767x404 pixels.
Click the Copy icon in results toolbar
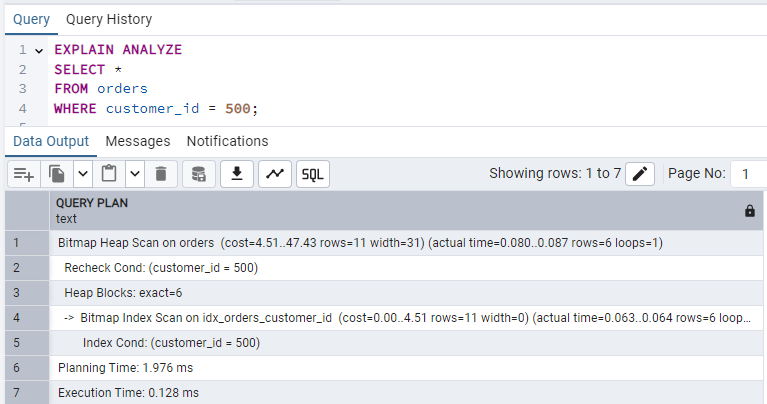point(57,174)
